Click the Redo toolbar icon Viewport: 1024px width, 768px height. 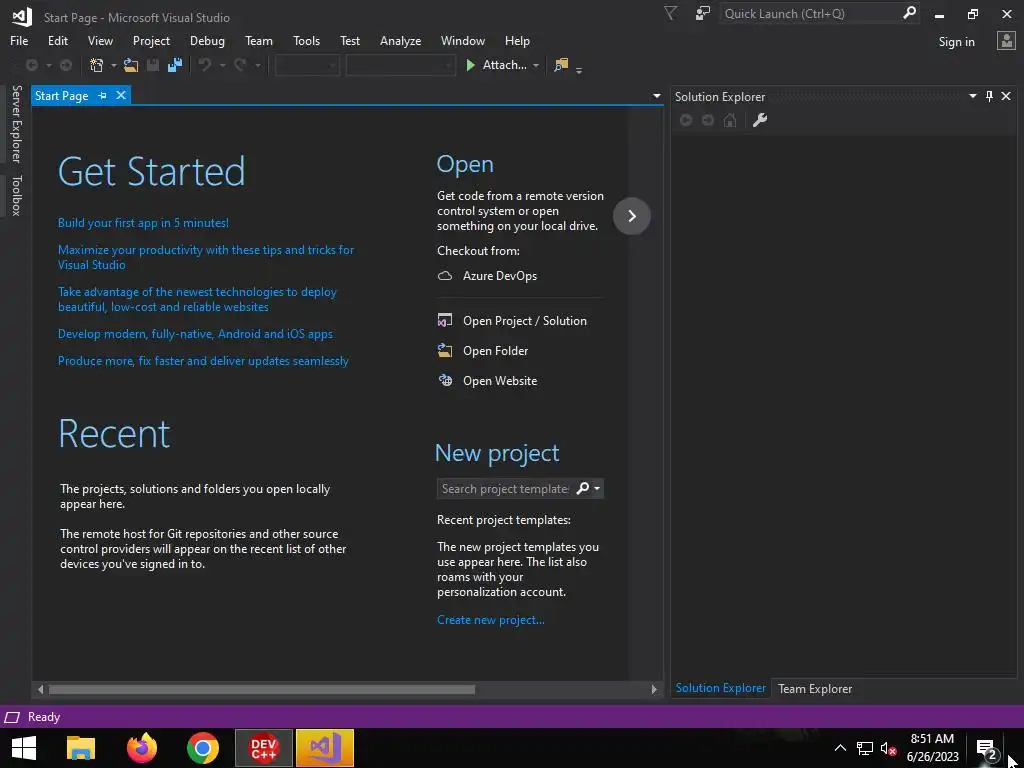240,65
